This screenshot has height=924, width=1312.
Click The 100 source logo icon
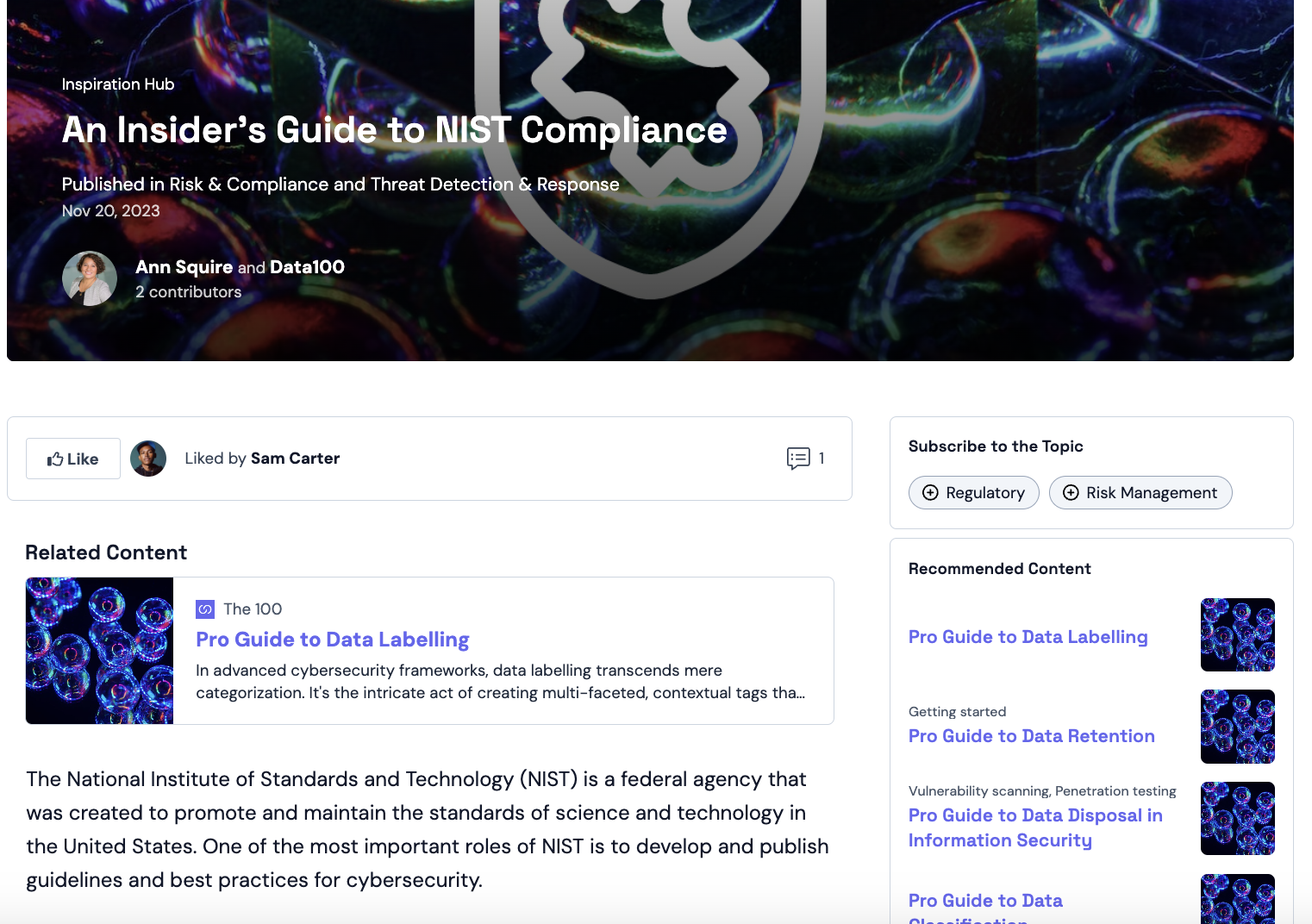tap(205, 609)
